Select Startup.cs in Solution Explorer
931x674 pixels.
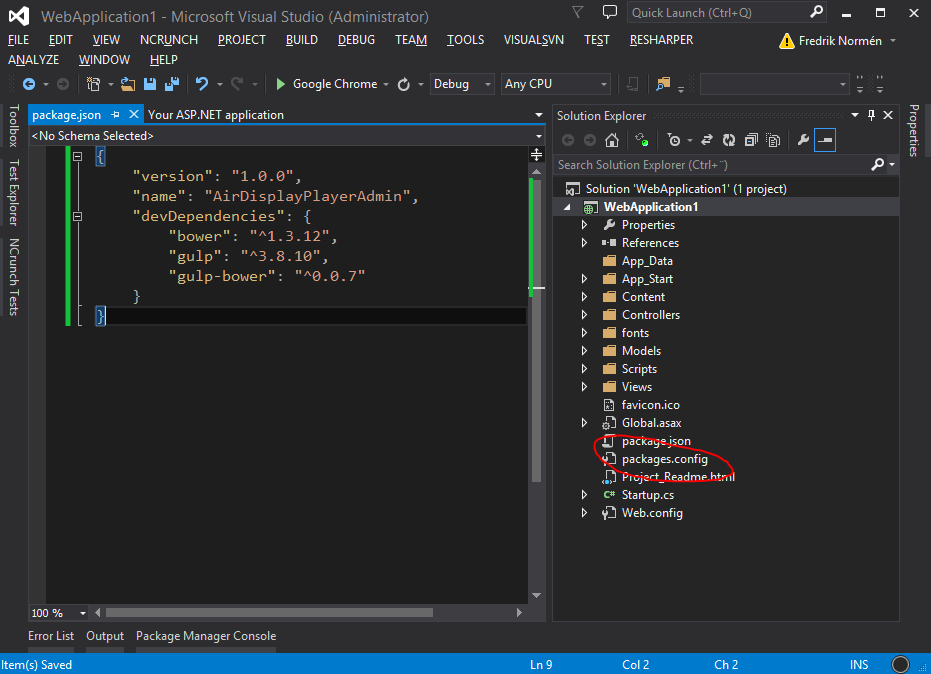tap(647, 495)
